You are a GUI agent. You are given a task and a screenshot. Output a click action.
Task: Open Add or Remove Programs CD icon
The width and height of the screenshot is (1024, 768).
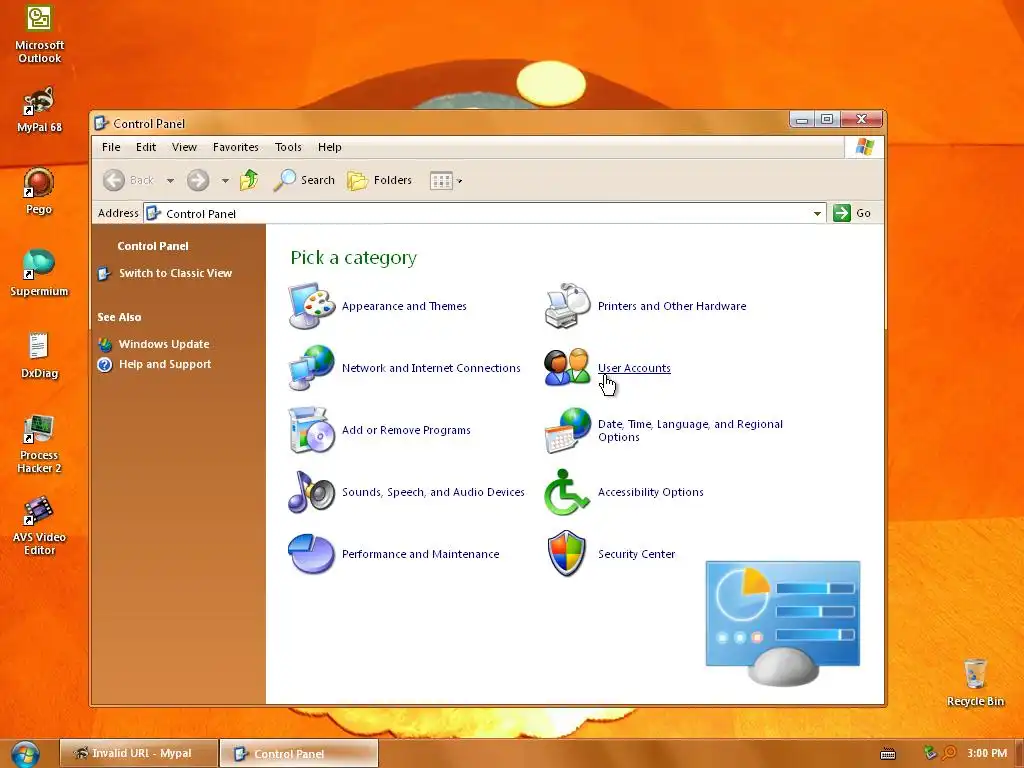click(x=312, y=430)
